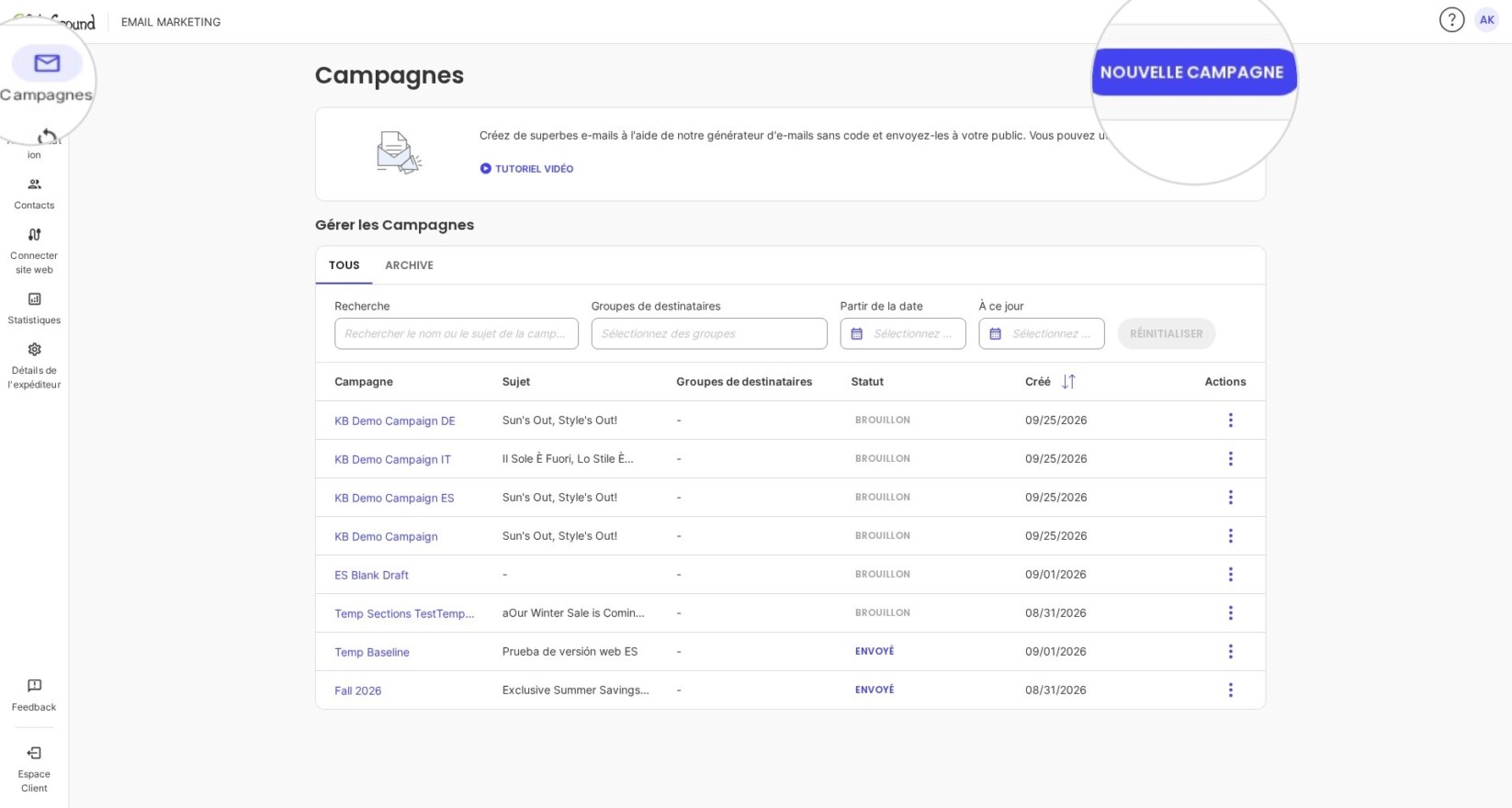Open Connecter site web in sidebar
1512x808 pixels.
pyautogui.click(x=34, y=251)
